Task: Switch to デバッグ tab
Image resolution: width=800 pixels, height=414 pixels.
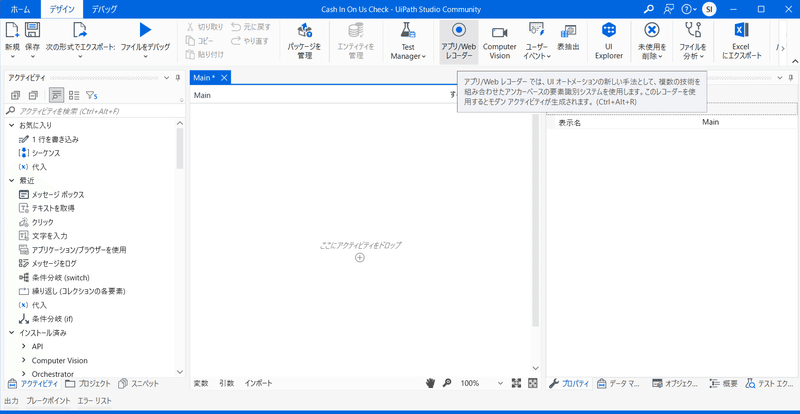Action: point(105,9)
